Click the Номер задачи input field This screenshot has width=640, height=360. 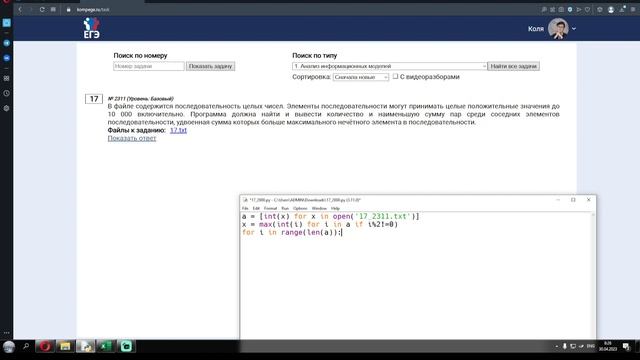[149, 66]
